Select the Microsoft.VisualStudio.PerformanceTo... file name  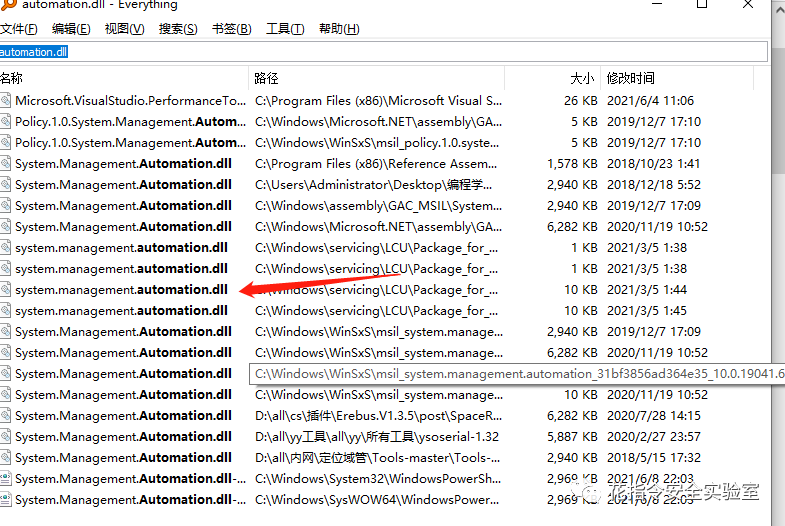coord(131,101)
